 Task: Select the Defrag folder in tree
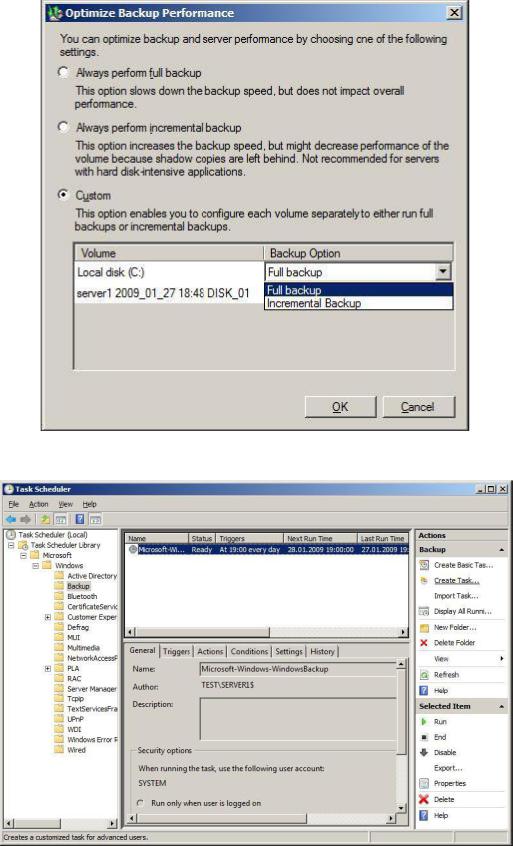tap(78, 627)
